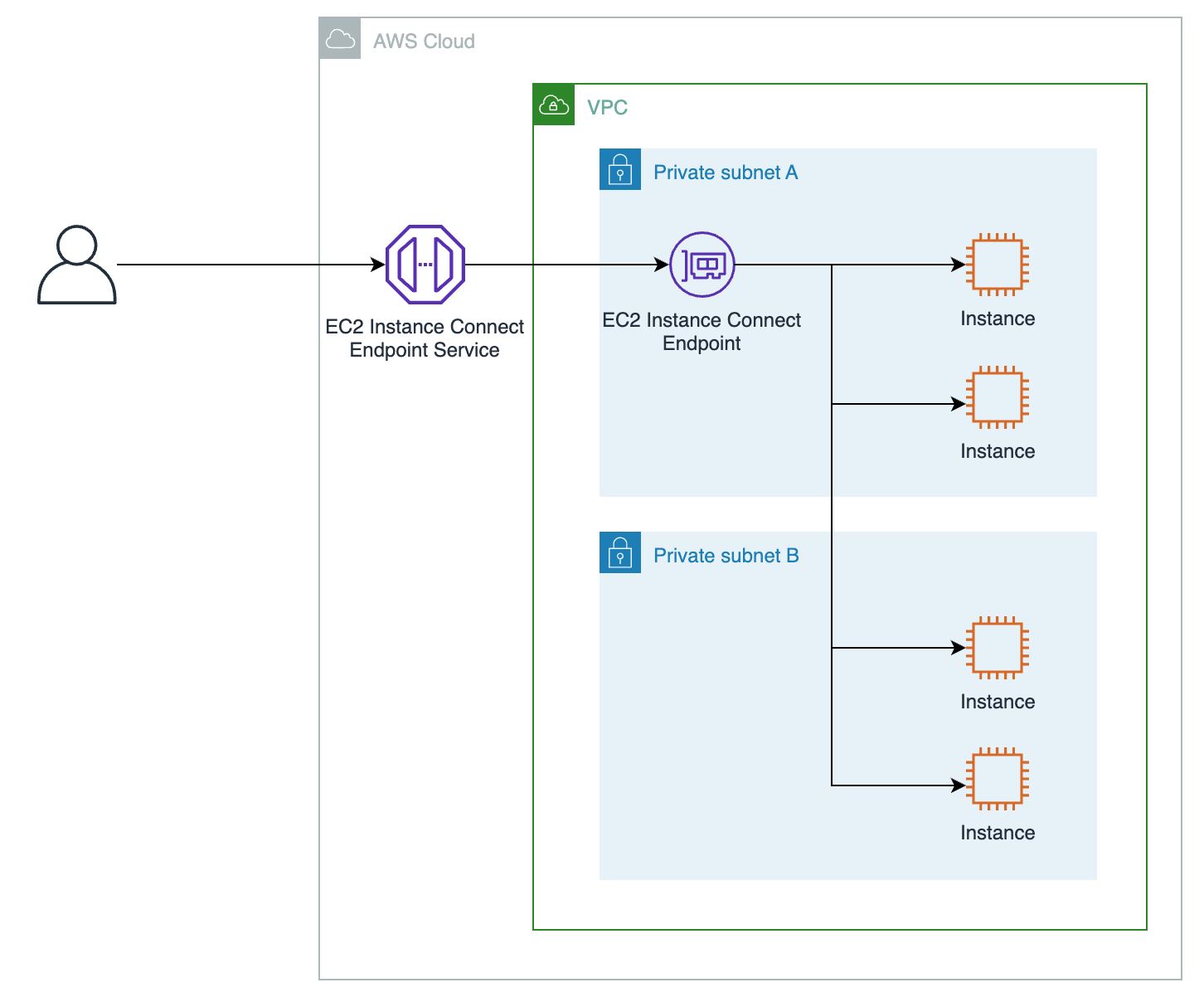Click the AWS Cloud label text
Screen dimensions: 1204x997
425,41
